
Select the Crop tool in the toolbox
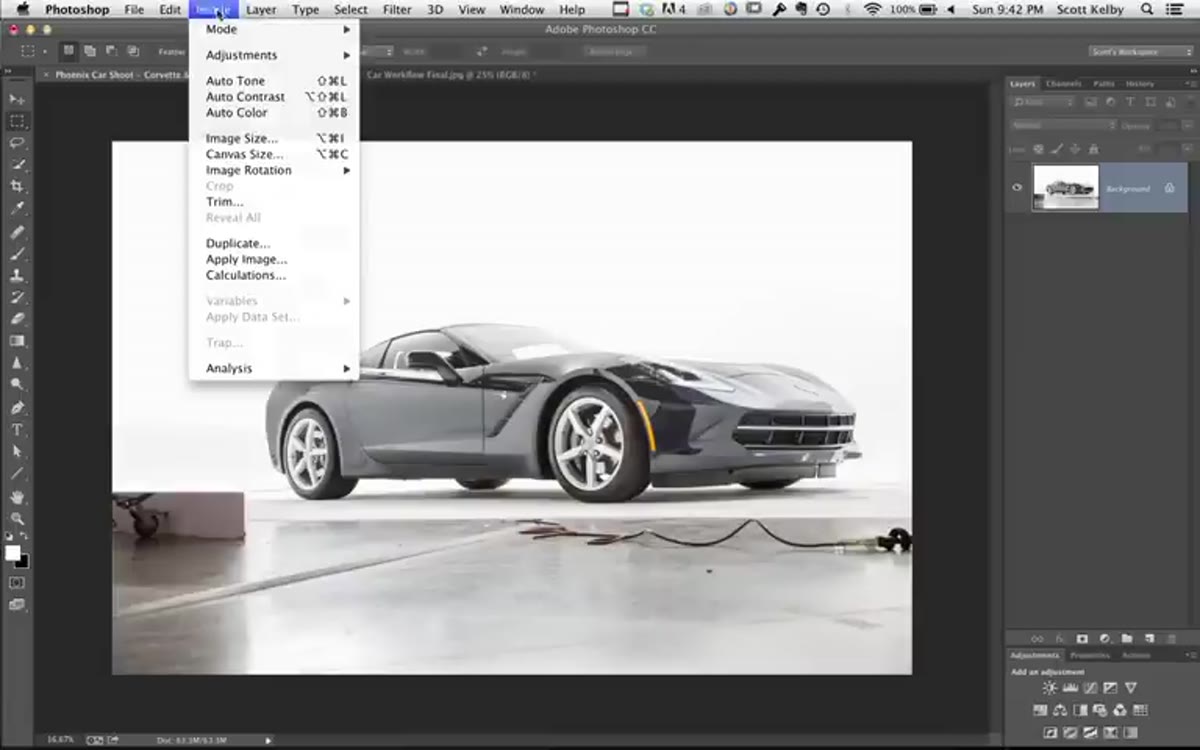(17, 187)
